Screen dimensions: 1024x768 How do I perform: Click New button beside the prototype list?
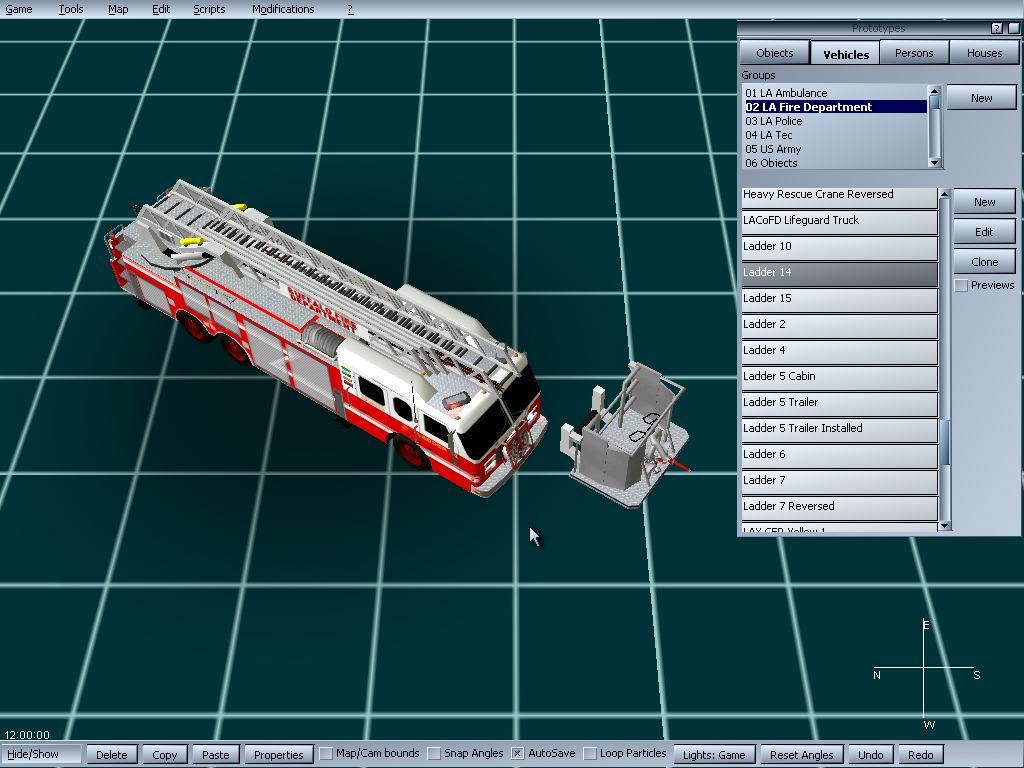984,202
